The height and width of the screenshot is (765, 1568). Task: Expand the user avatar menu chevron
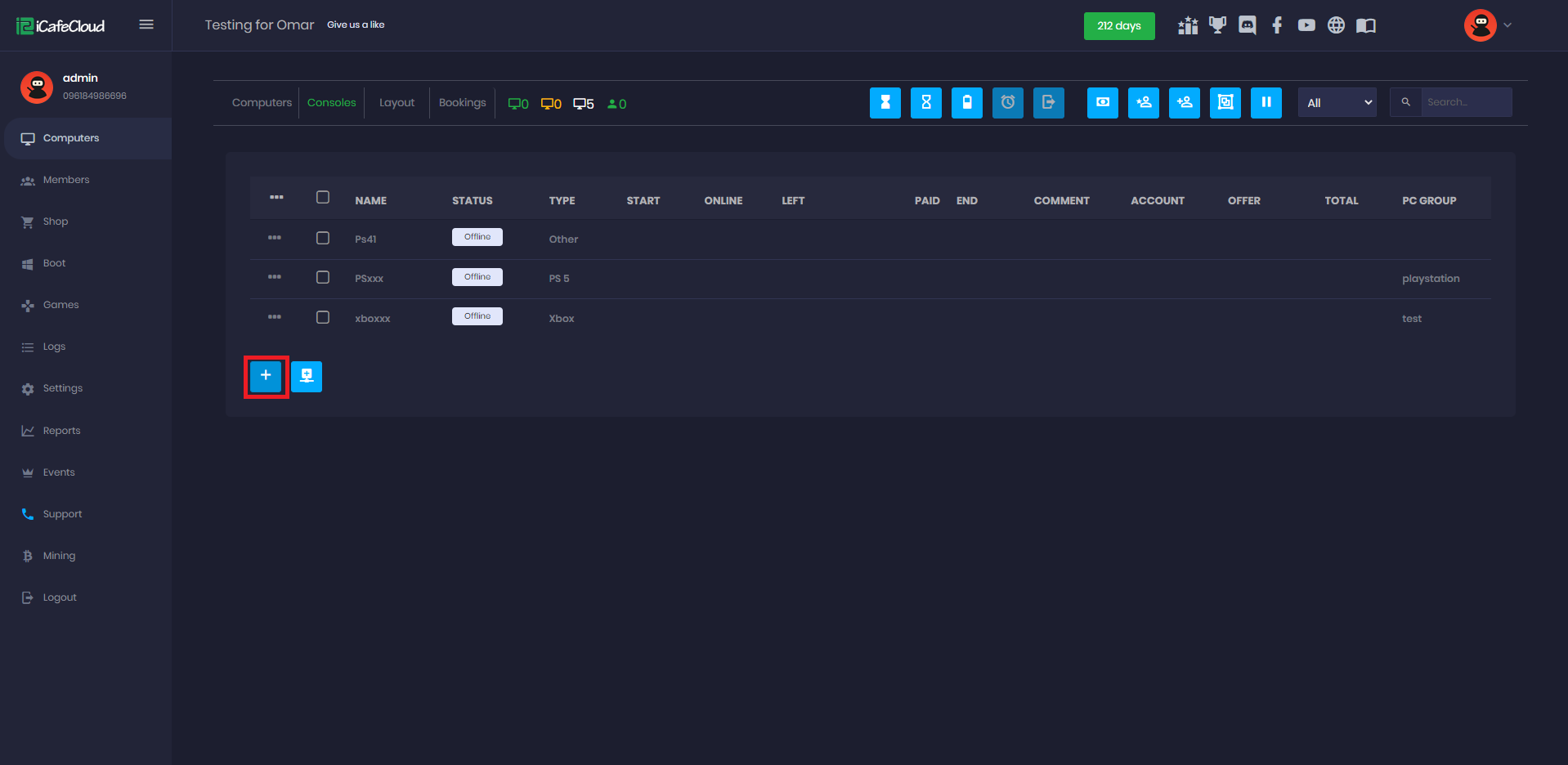1508,25
